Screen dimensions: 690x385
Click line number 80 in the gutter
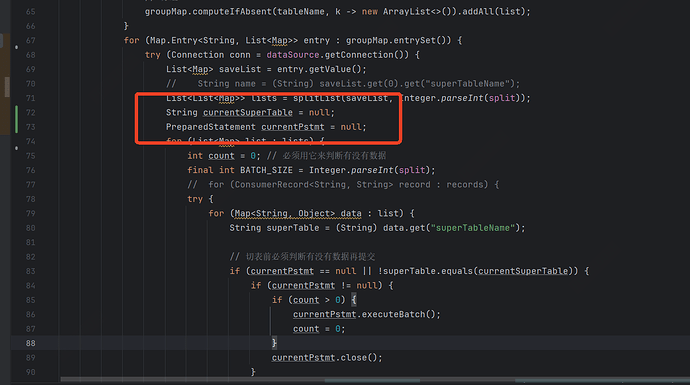click(x=30, y=228)
